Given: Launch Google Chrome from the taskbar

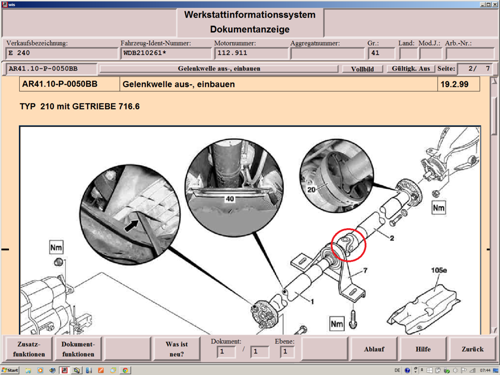Looking at the screenshot, I should coord(126,370).
